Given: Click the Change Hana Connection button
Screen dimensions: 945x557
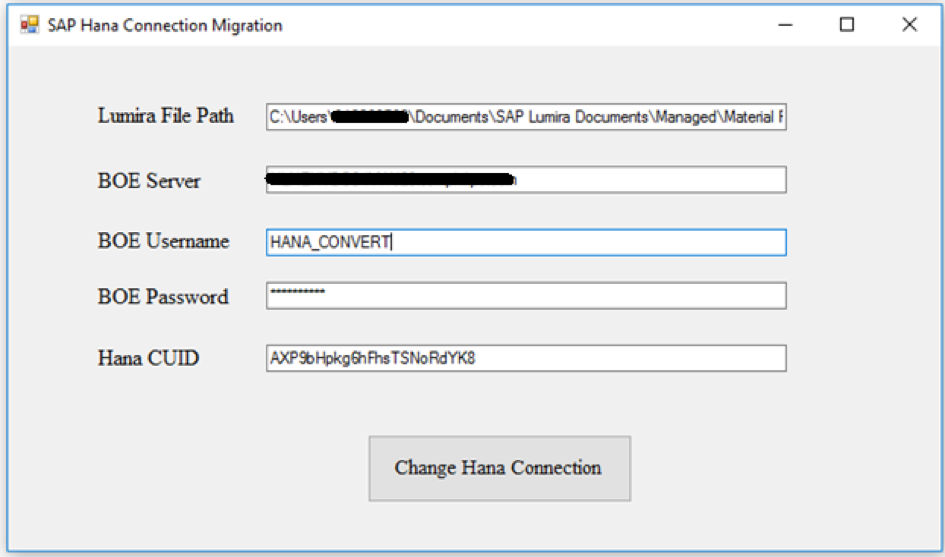Looking at the screenshot, I should 499,468.
